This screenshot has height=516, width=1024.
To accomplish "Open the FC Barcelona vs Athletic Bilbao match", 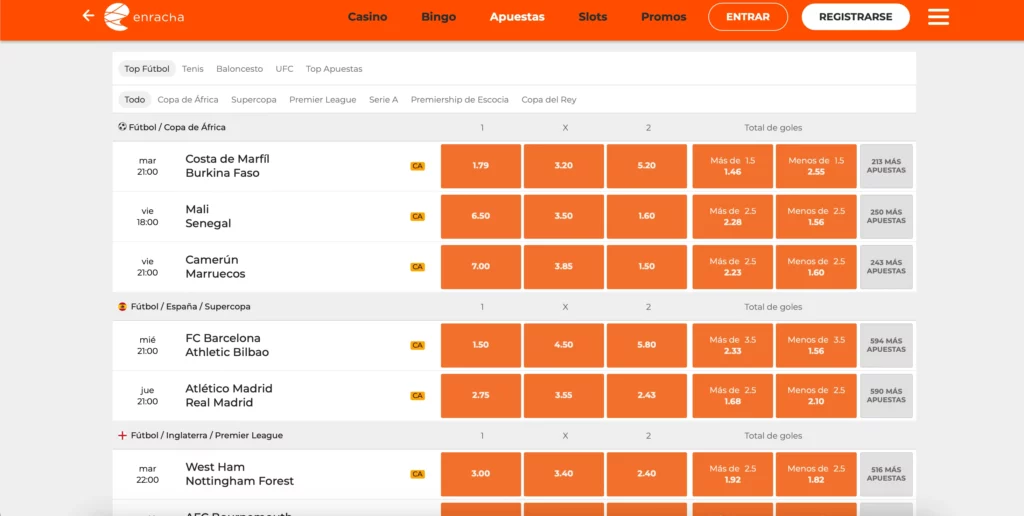I will pyautogui.click(x=227, y=345).
